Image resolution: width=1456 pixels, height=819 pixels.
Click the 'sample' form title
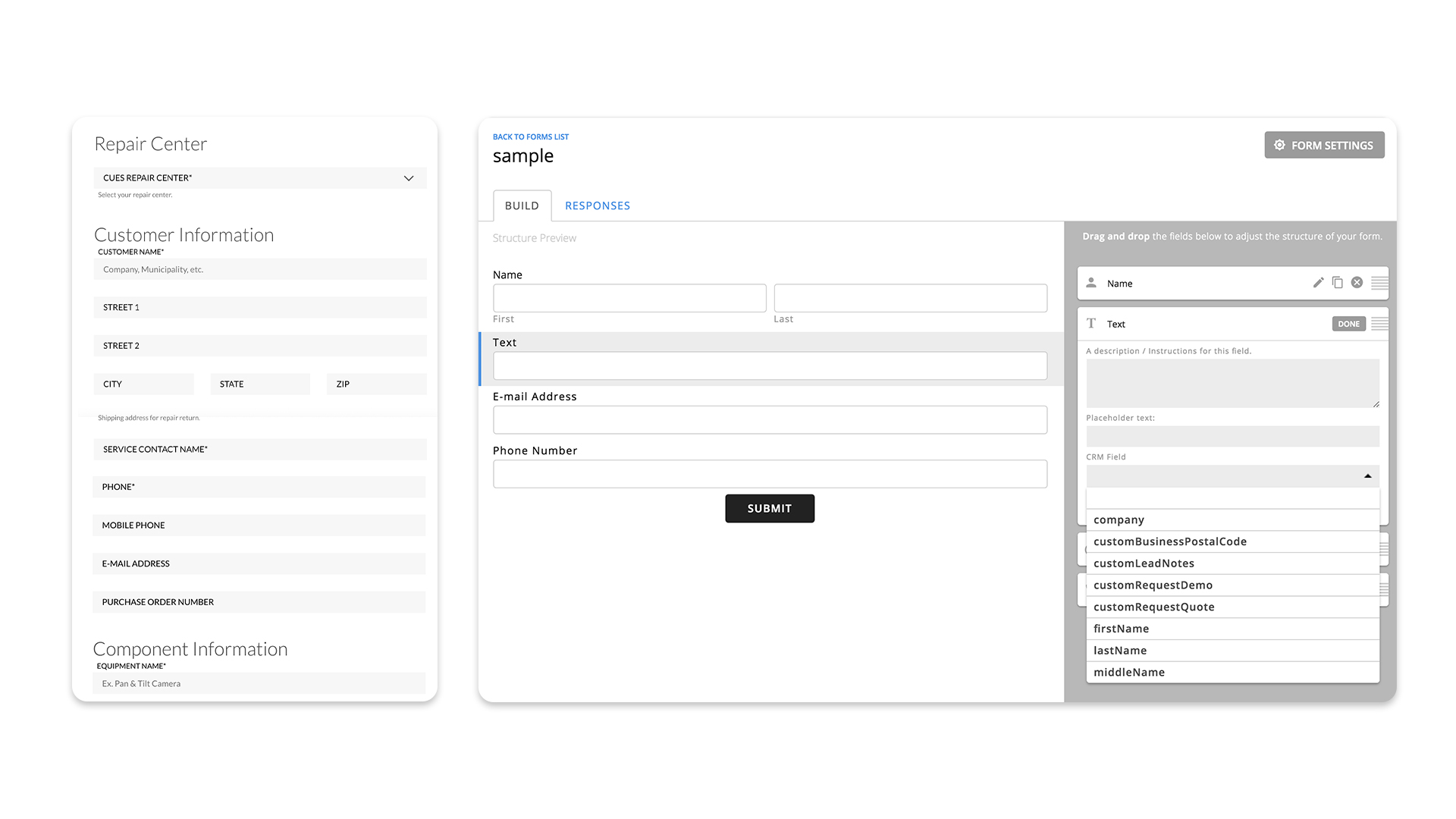523,156
